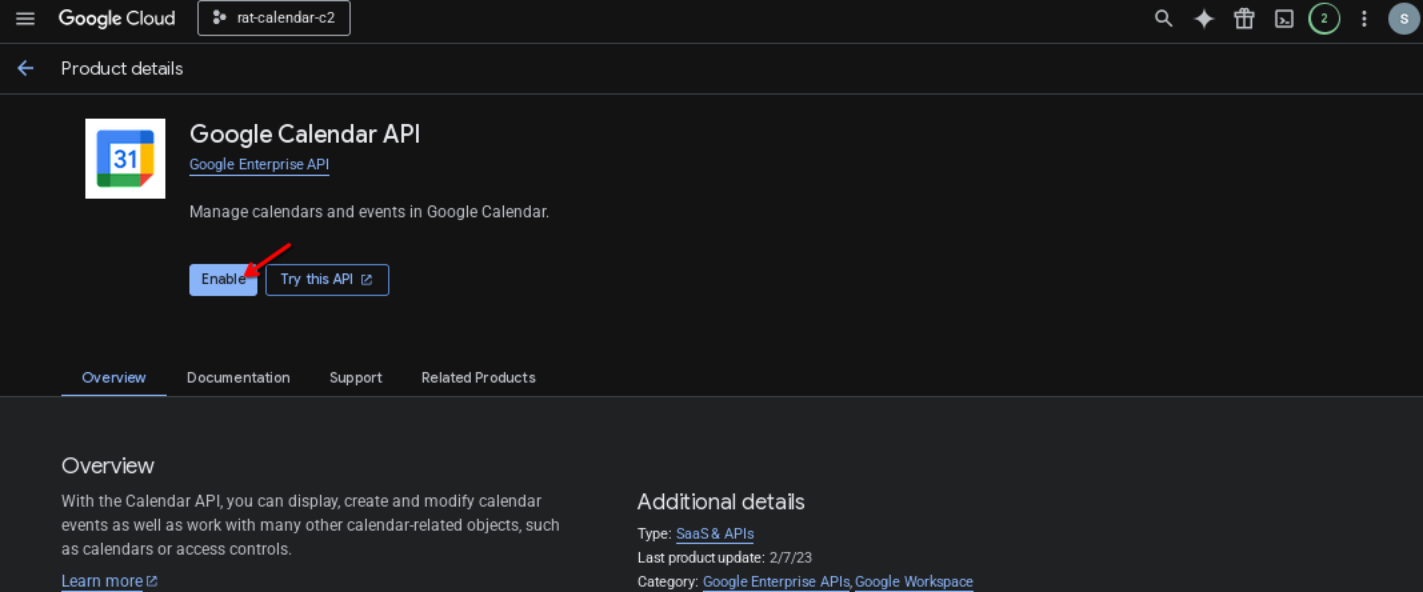1423x592 pixels.
Task: Open the rat-calendar-c2 project picker
Action: [x=274, y=19]
